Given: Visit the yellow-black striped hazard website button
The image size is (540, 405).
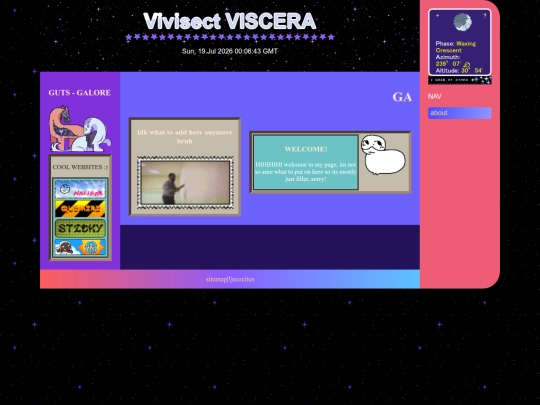Looking at the screenshot, I should 80,209.
